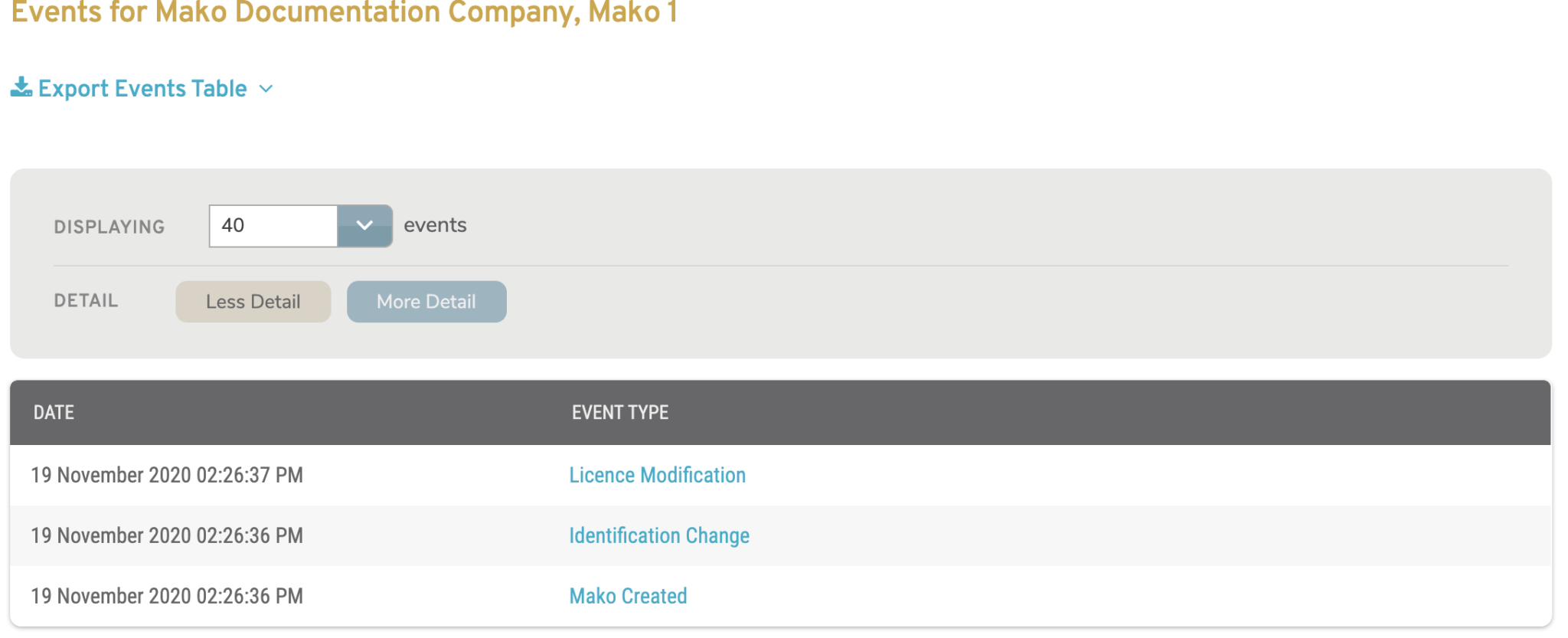Click inside the events count input field
1568x638 pixels.
(x=272, y=225)
